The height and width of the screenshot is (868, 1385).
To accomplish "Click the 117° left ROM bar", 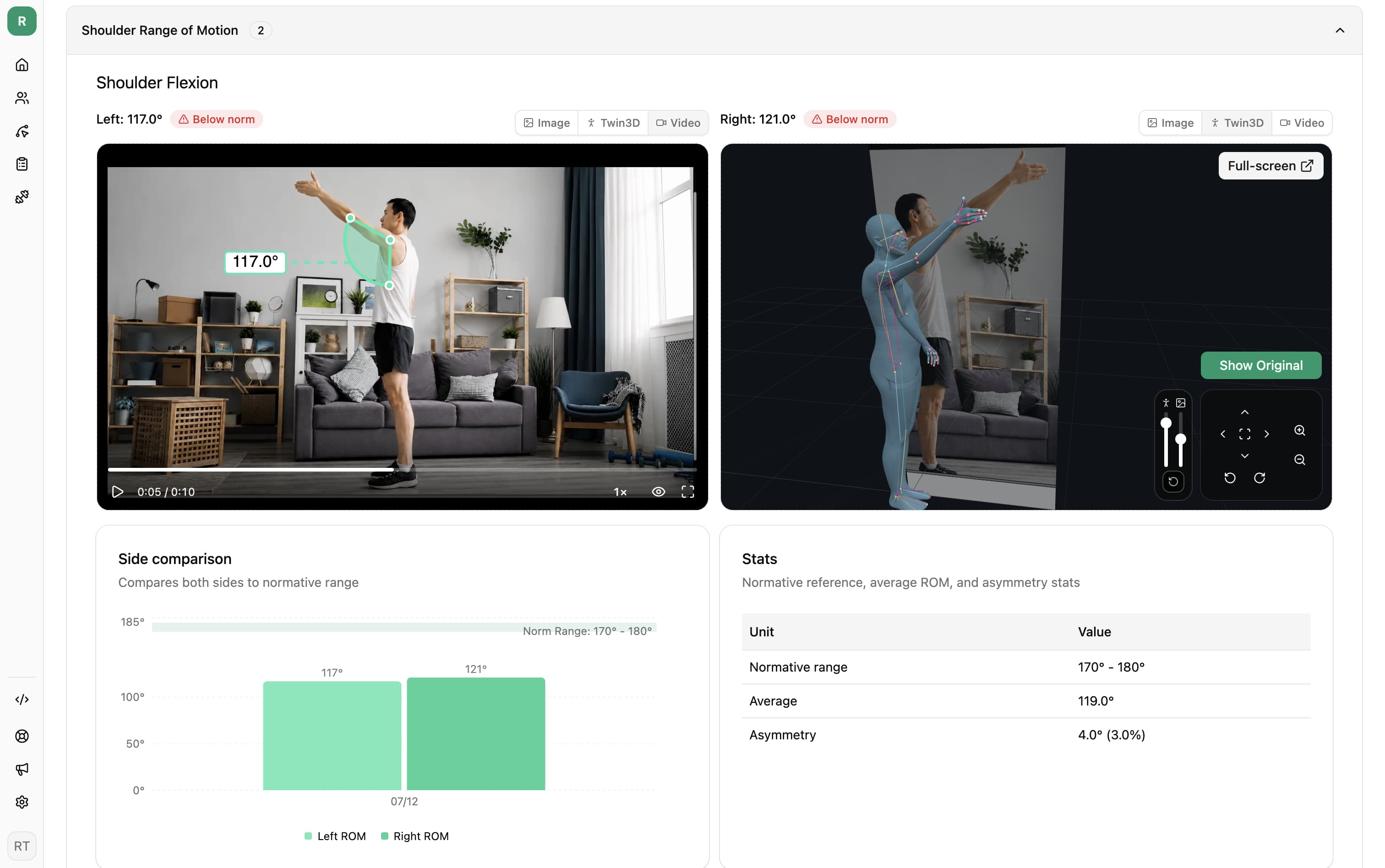I will click(332, 735).
